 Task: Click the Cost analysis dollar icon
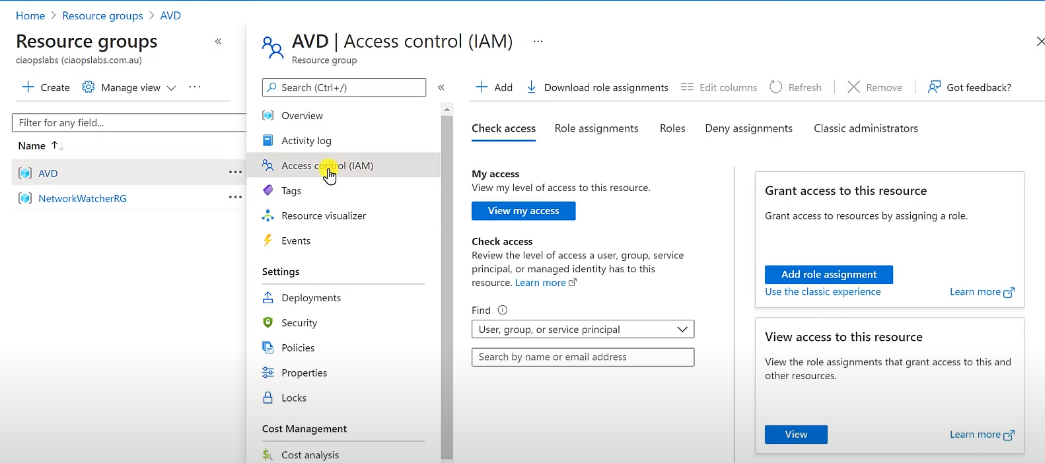click(268, 455)
